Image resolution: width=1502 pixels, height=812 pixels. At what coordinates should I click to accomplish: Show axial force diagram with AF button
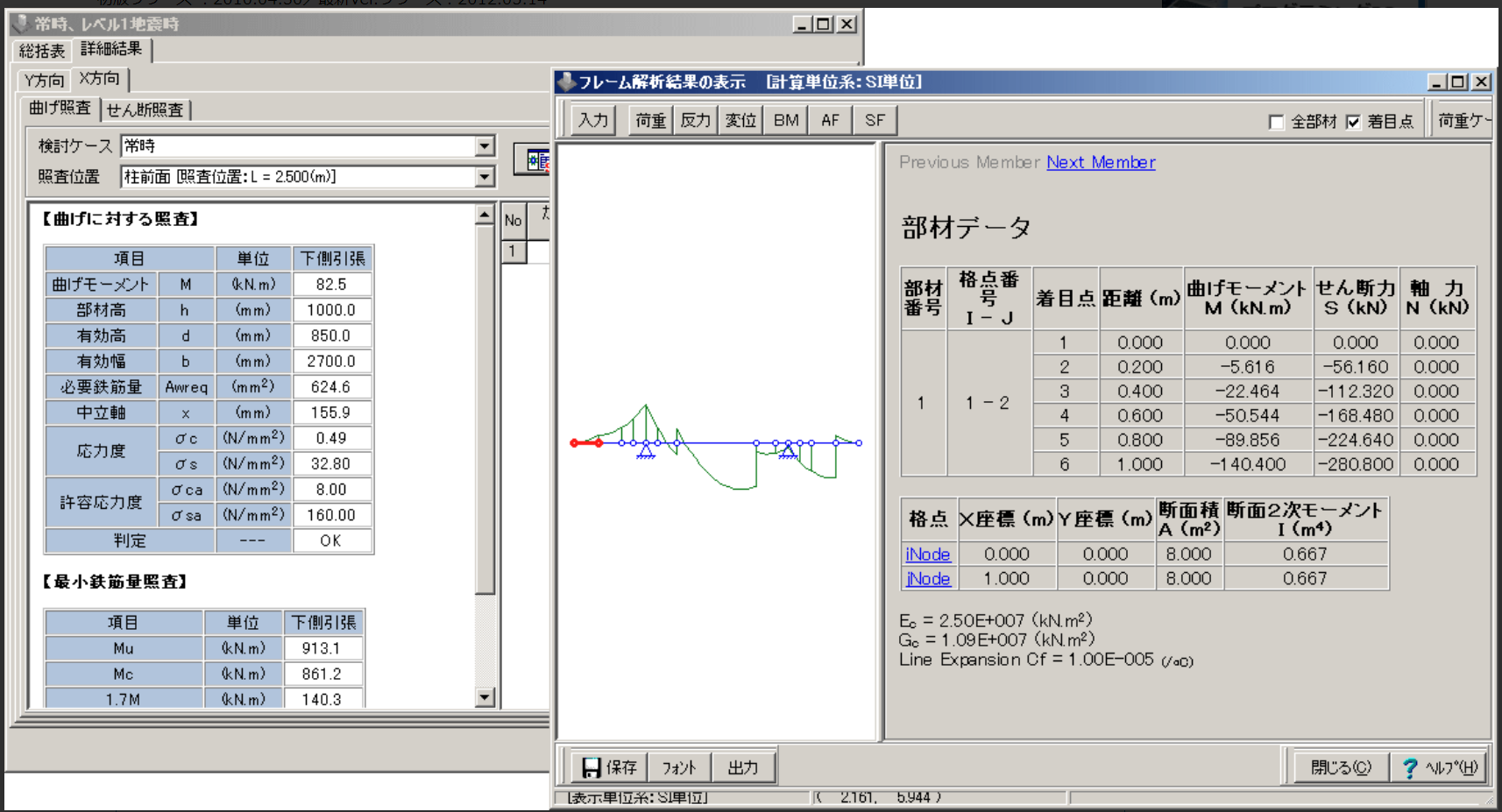830,120
